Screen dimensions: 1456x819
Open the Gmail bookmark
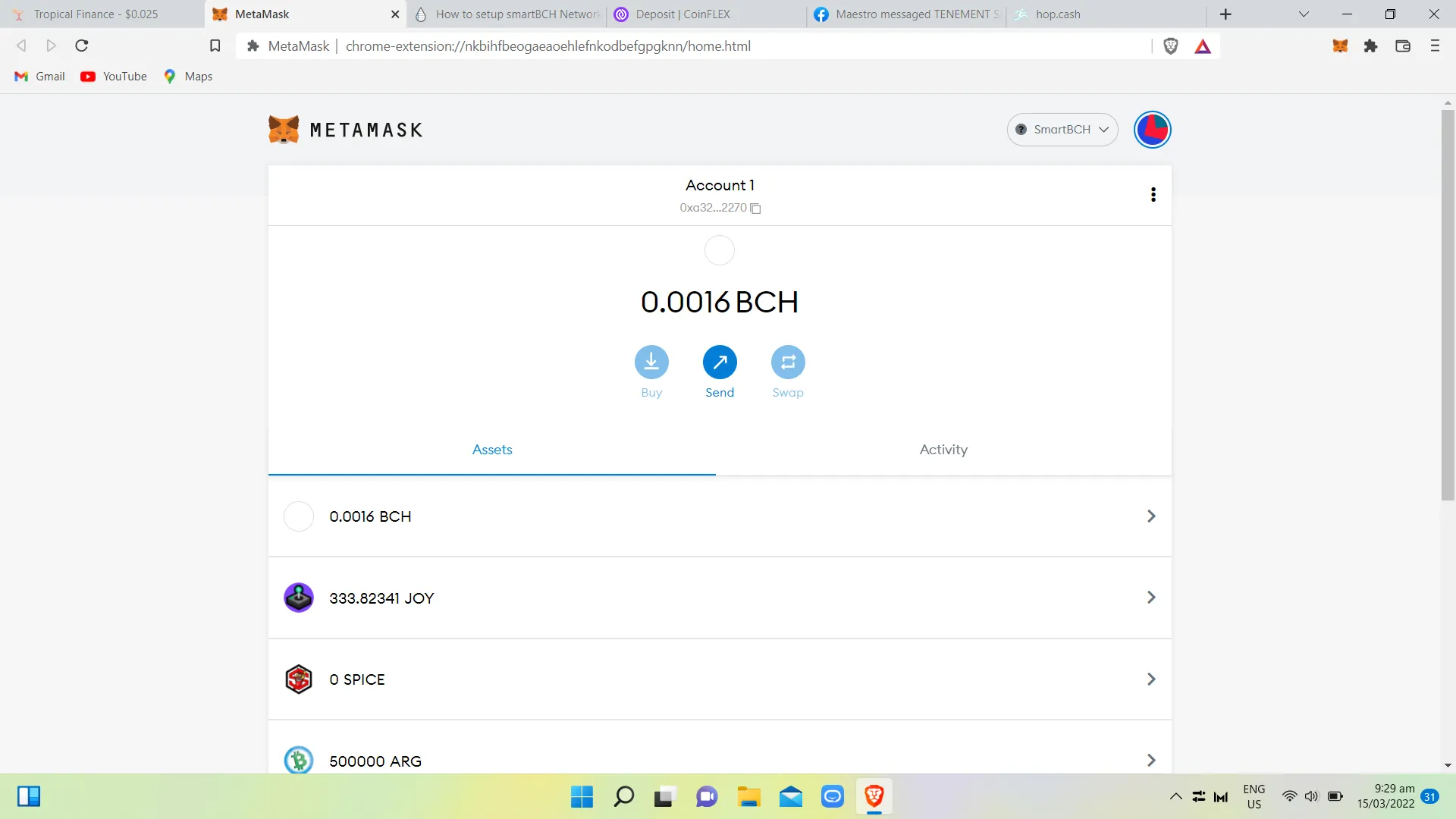(40, 77)
